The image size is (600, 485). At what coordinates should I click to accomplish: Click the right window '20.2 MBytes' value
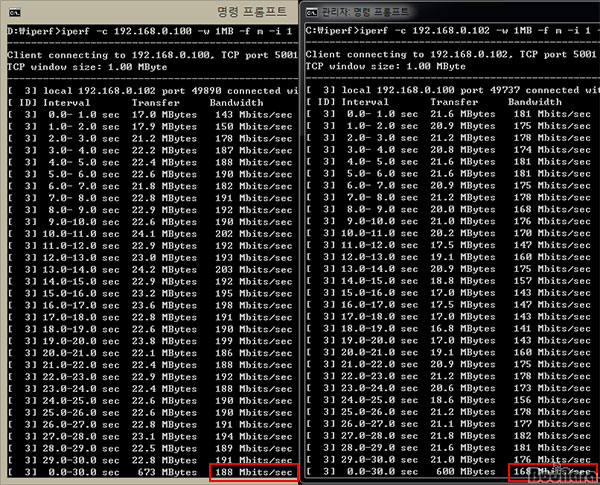pyautogui.click(x=463, y=233)
